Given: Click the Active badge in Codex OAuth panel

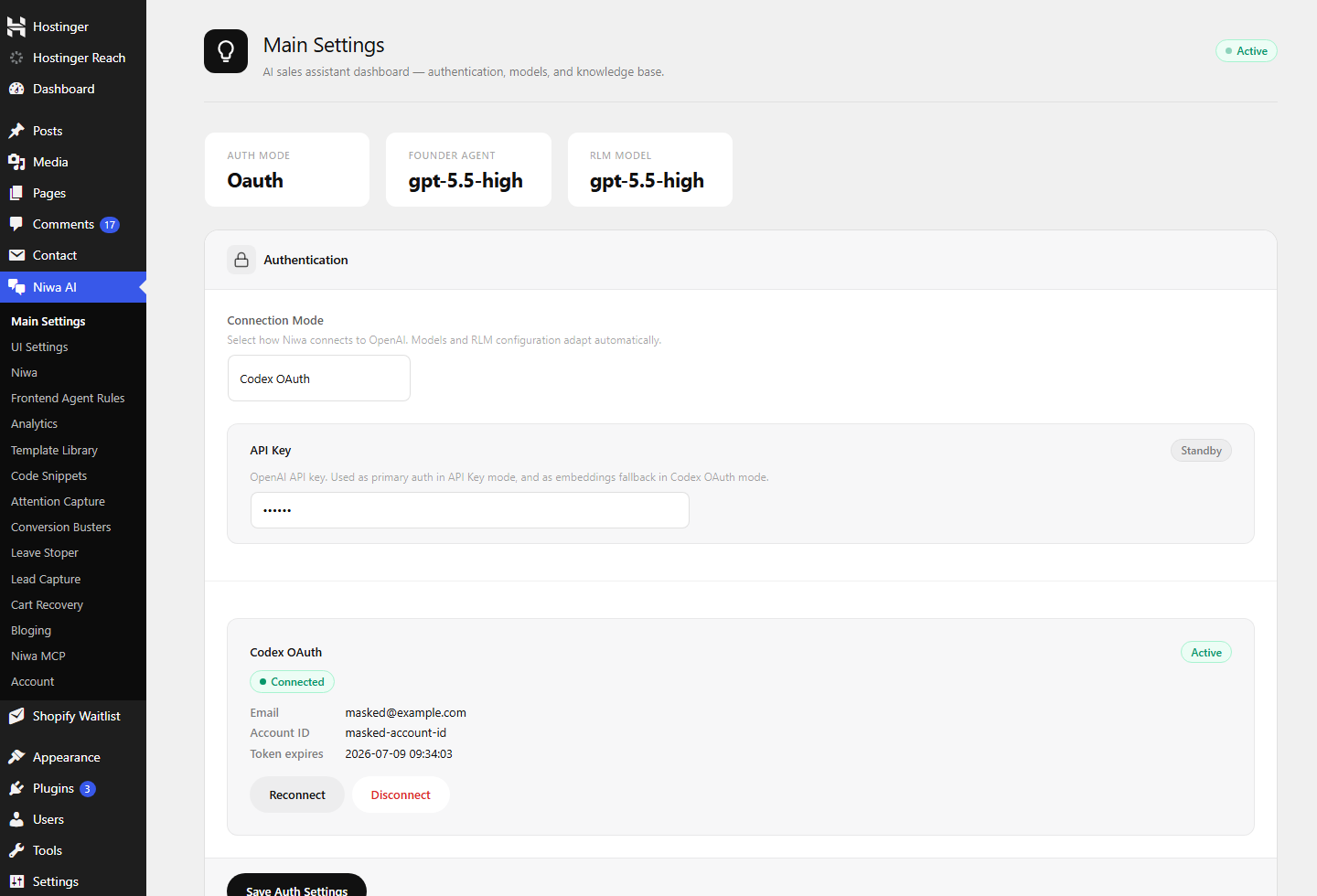Looking at the screenshot, I should coord(1206,653).
